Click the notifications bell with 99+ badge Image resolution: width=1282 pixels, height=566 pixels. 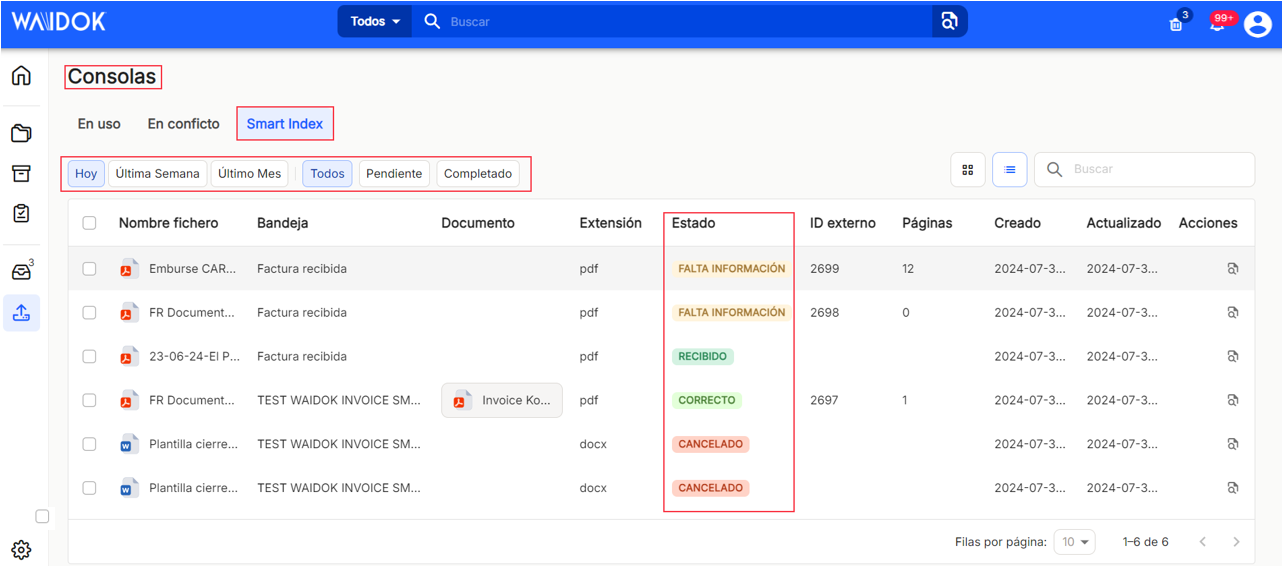pyautogui.click(x=1218, y=23)
